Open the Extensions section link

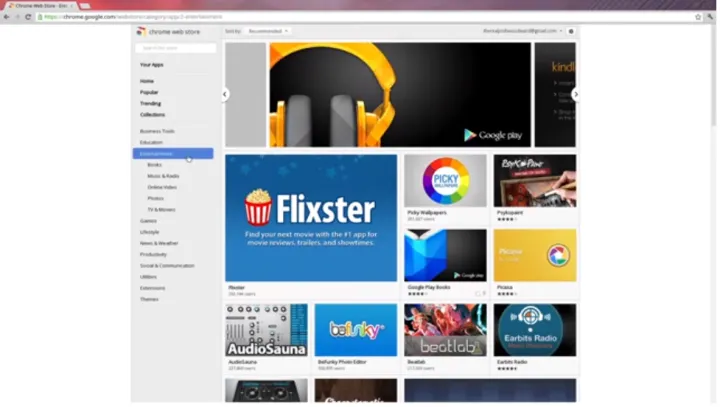[153, 288]
